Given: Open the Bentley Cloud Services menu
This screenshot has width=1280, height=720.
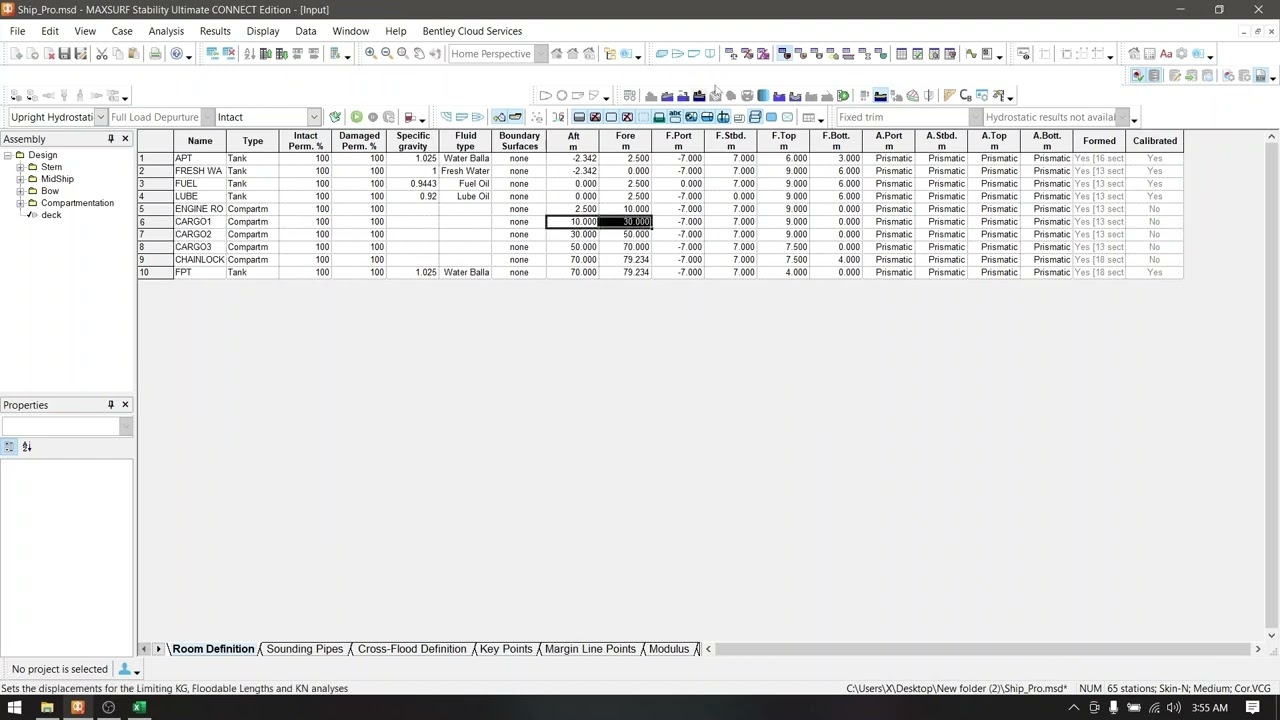Looking at the screenshot, I should point(472,31).
